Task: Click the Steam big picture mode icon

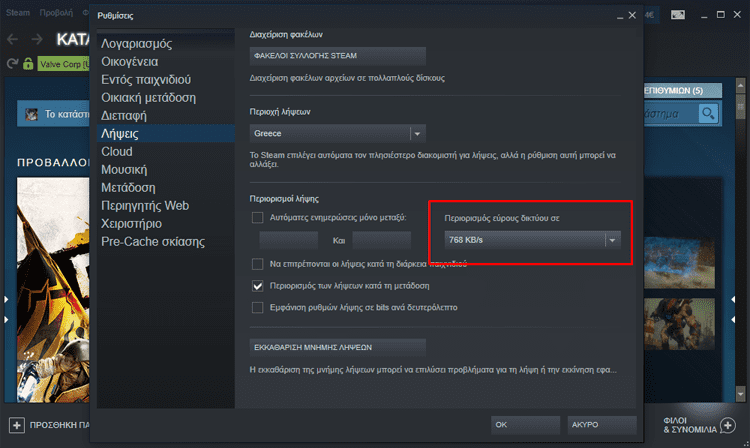Action: (678, 15)
